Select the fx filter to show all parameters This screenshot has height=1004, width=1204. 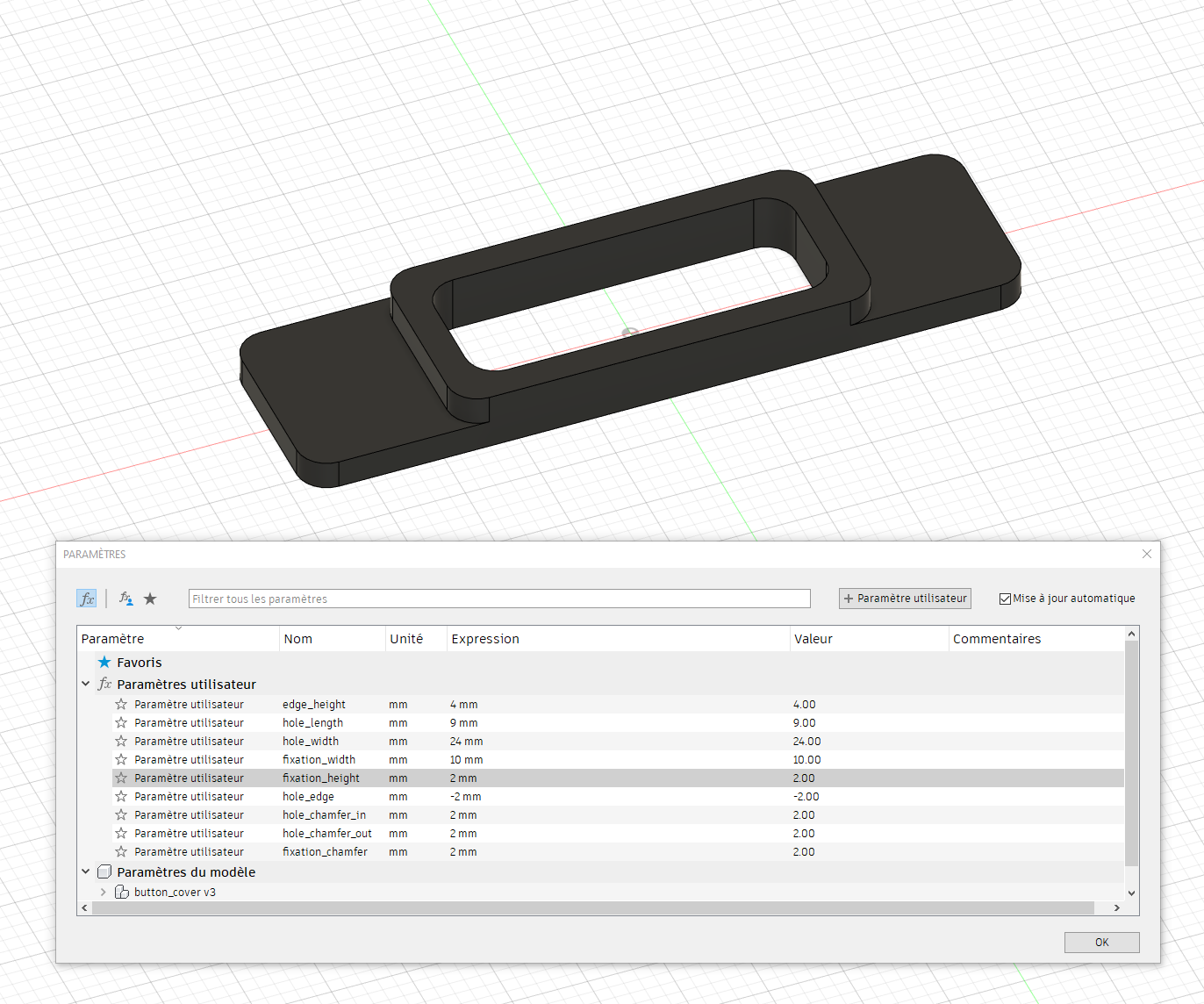tap(87, 598)
